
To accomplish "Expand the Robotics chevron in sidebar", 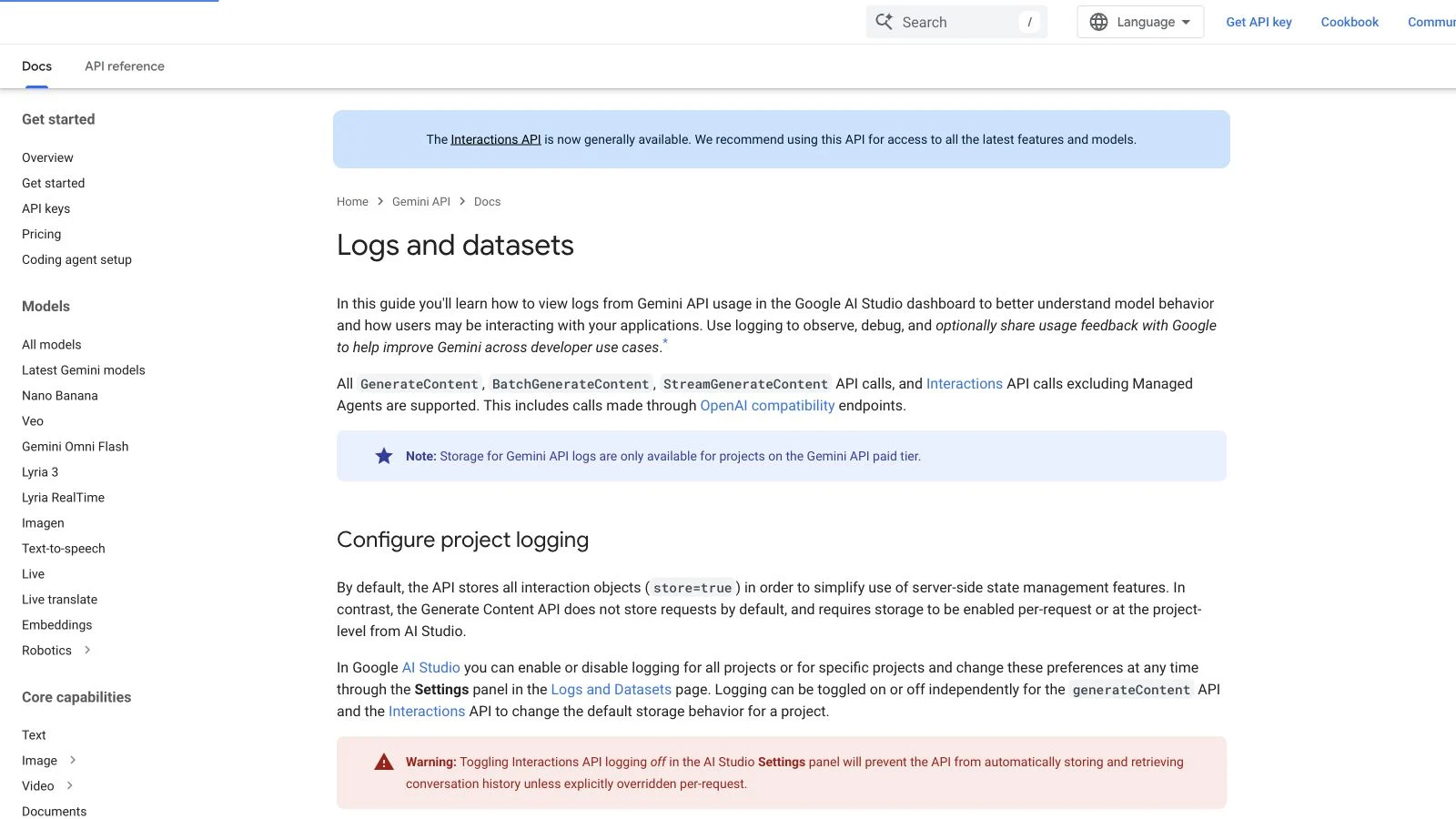I will [x=87, y=650].
